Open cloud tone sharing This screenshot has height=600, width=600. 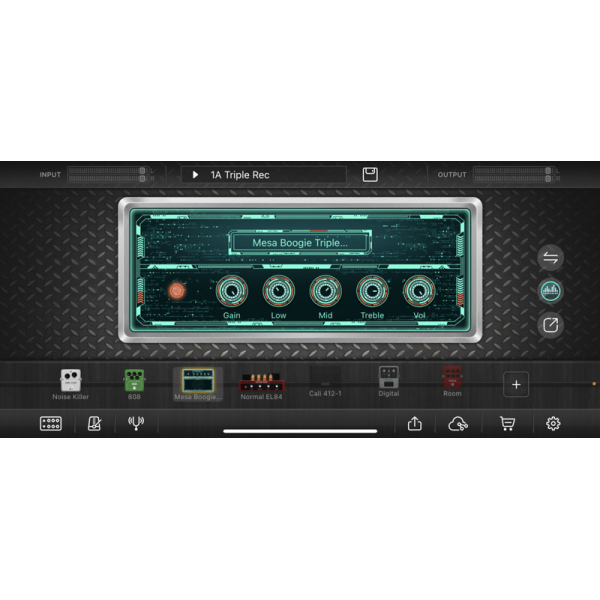(459, 424)
